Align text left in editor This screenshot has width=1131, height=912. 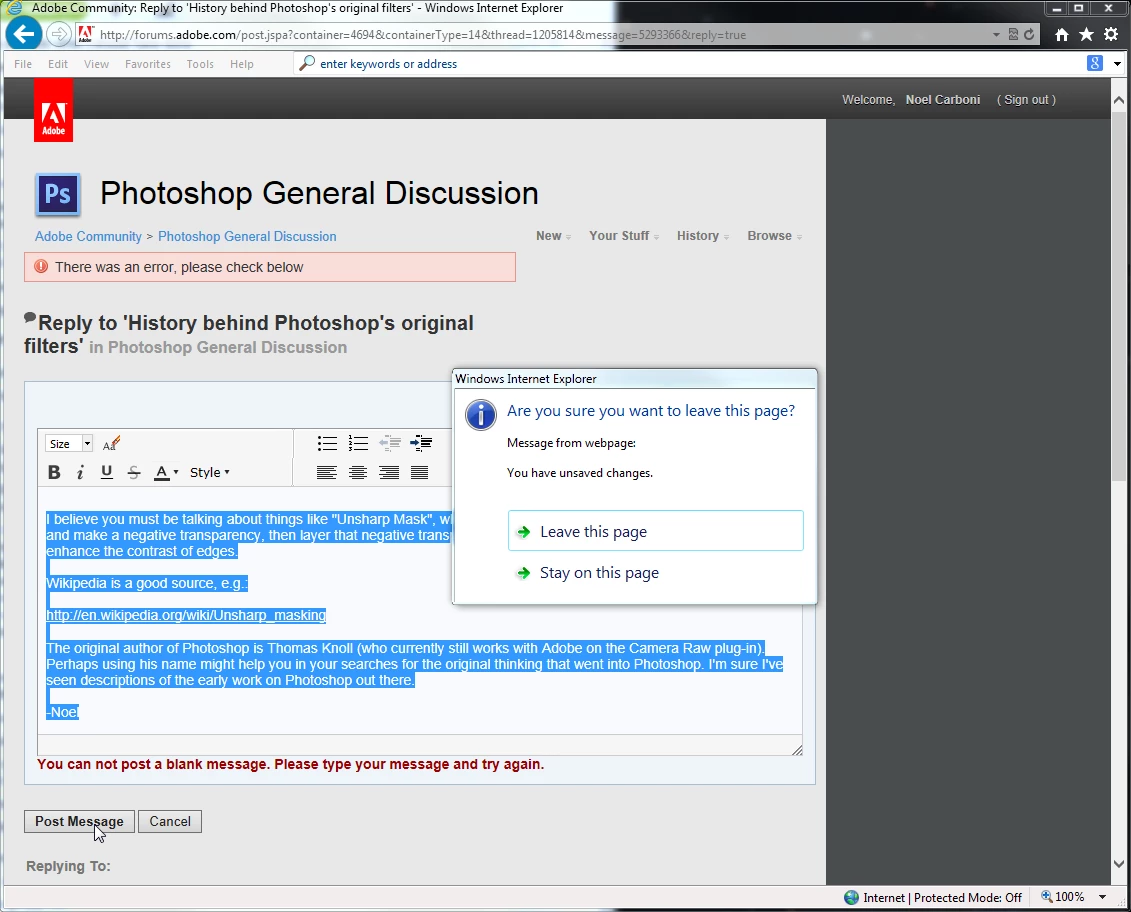pyautogui.click(x=327, y=473)
